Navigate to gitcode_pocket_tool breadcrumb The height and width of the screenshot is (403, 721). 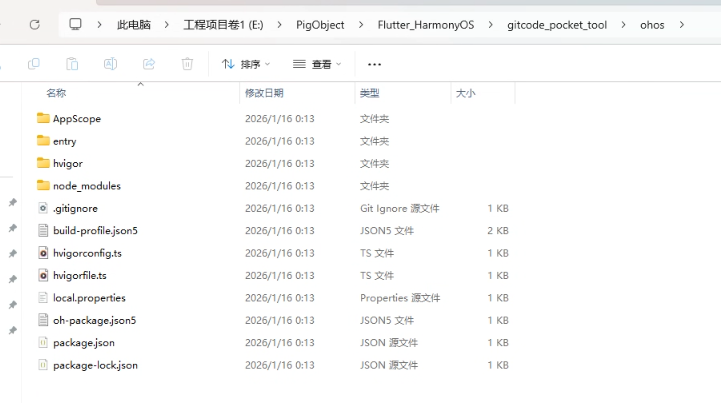pos(557,25)
